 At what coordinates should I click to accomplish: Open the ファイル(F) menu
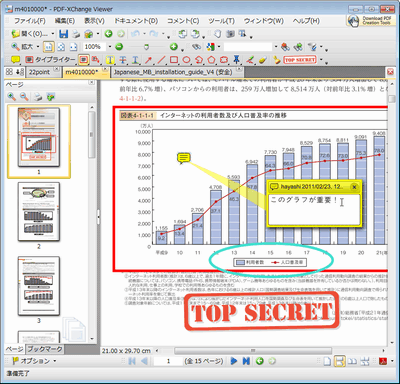[x=30, y=21]
